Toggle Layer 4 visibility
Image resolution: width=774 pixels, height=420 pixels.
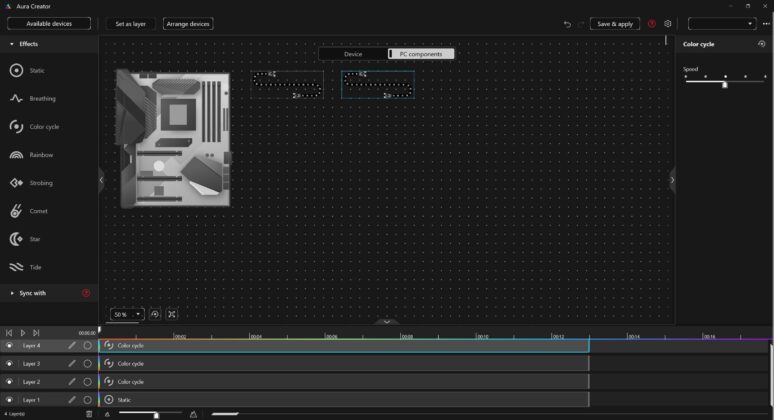click(x=9, y=346)
